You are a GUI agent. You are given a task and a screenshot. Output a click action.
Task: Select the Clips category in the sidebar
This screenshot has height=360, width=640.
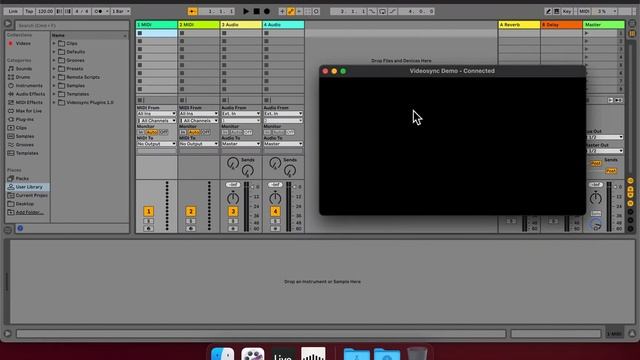coord(21,128)
